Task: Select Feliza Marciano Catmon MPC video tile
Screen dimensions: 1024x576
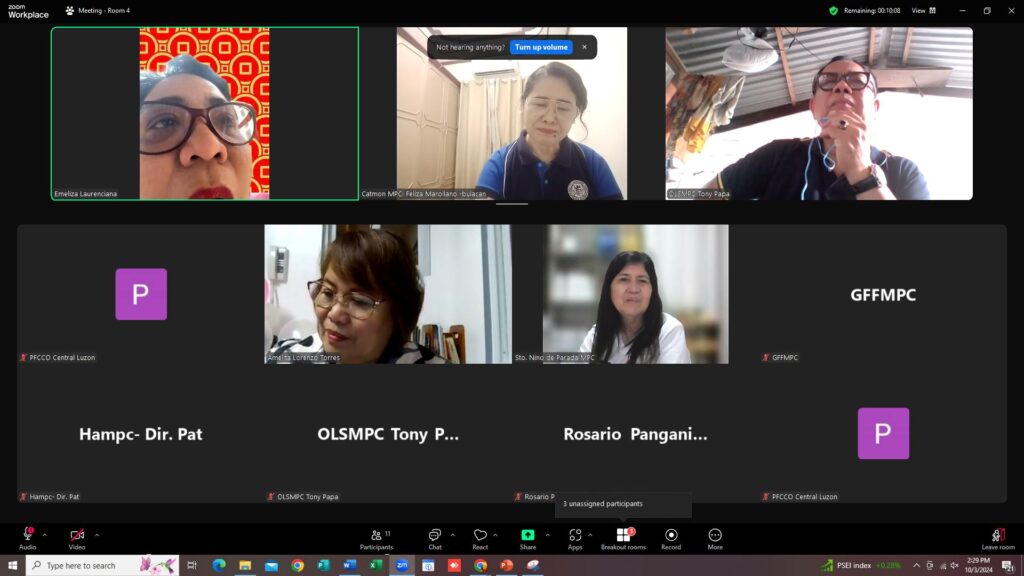Action: coord(511,114)
